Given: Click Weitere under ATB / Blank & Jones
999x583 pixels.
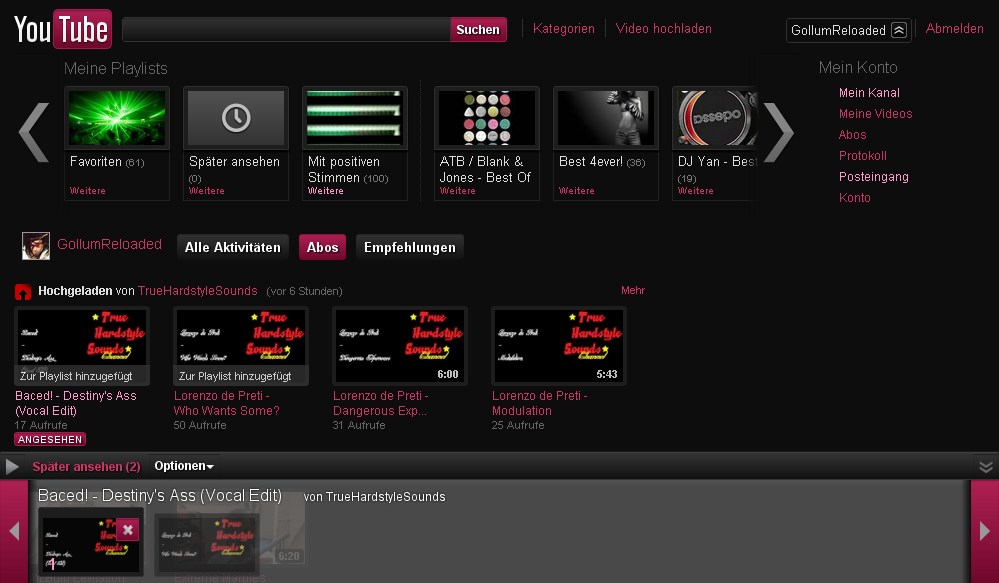Looking at the screenshot, I should [457, 191].
